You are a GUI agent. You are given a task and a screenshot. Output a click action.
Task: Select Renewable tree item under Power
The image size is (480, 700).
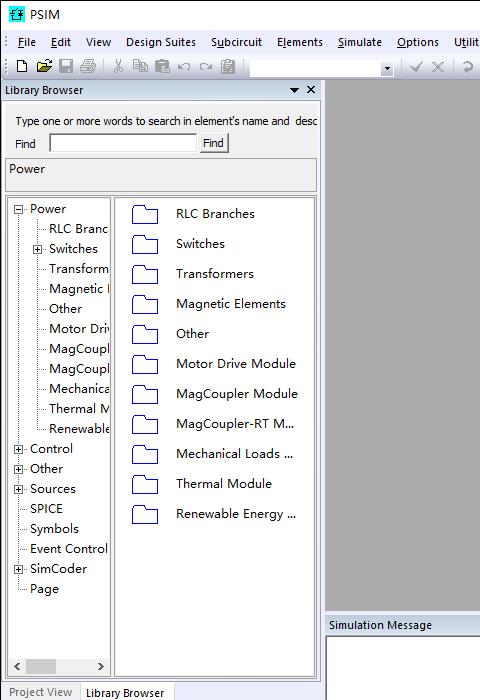(79, 429)
